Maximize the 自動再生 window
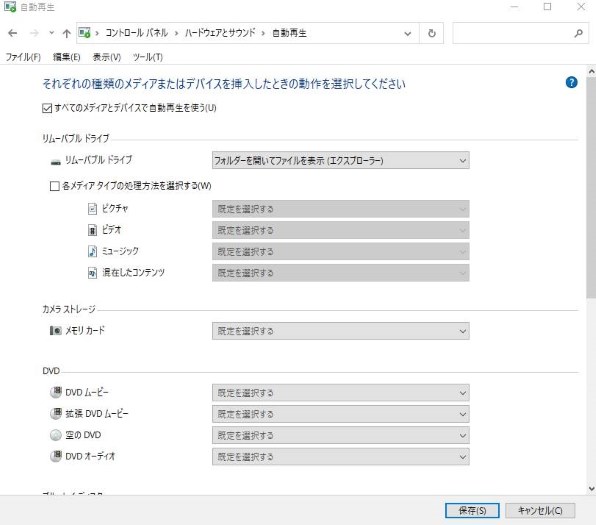 coord(547,7)
